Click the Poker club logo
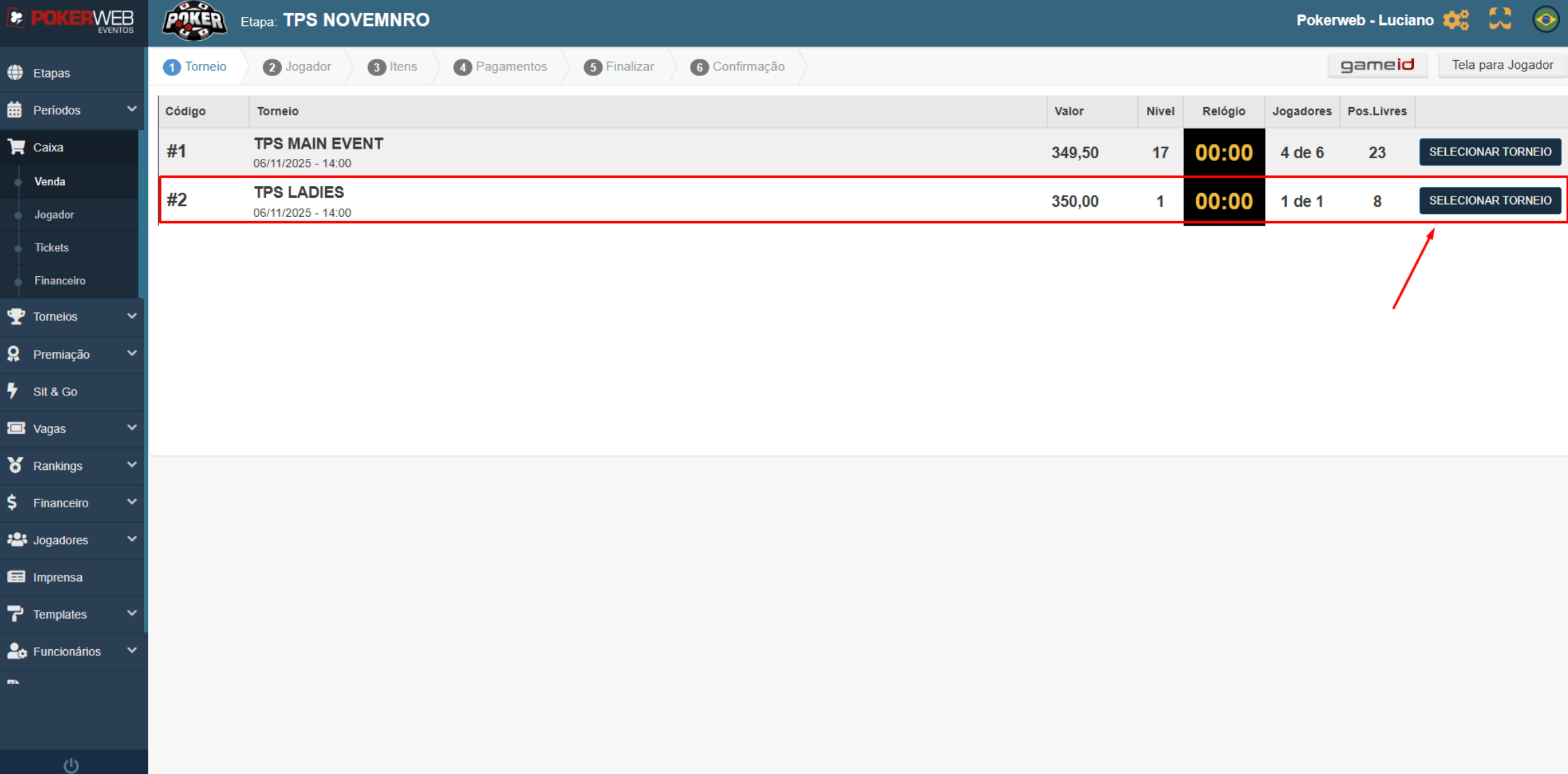The width and height of the screenshot is (1568, 774). pyautogui.click(x=194, y=21)
